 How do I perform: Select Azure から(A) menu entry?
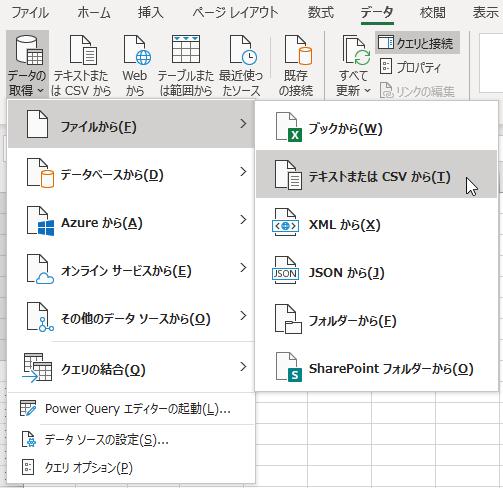[x=131, y=220]
